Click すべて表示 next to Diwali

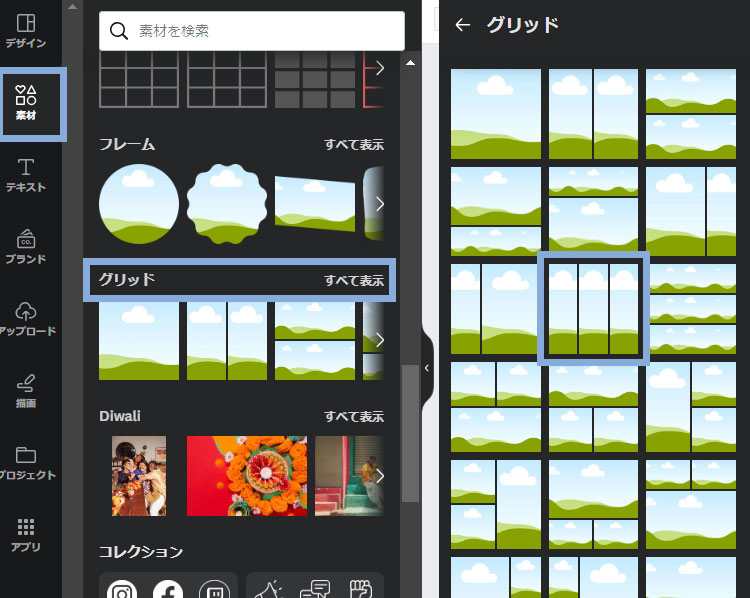[x=354, y=416]
